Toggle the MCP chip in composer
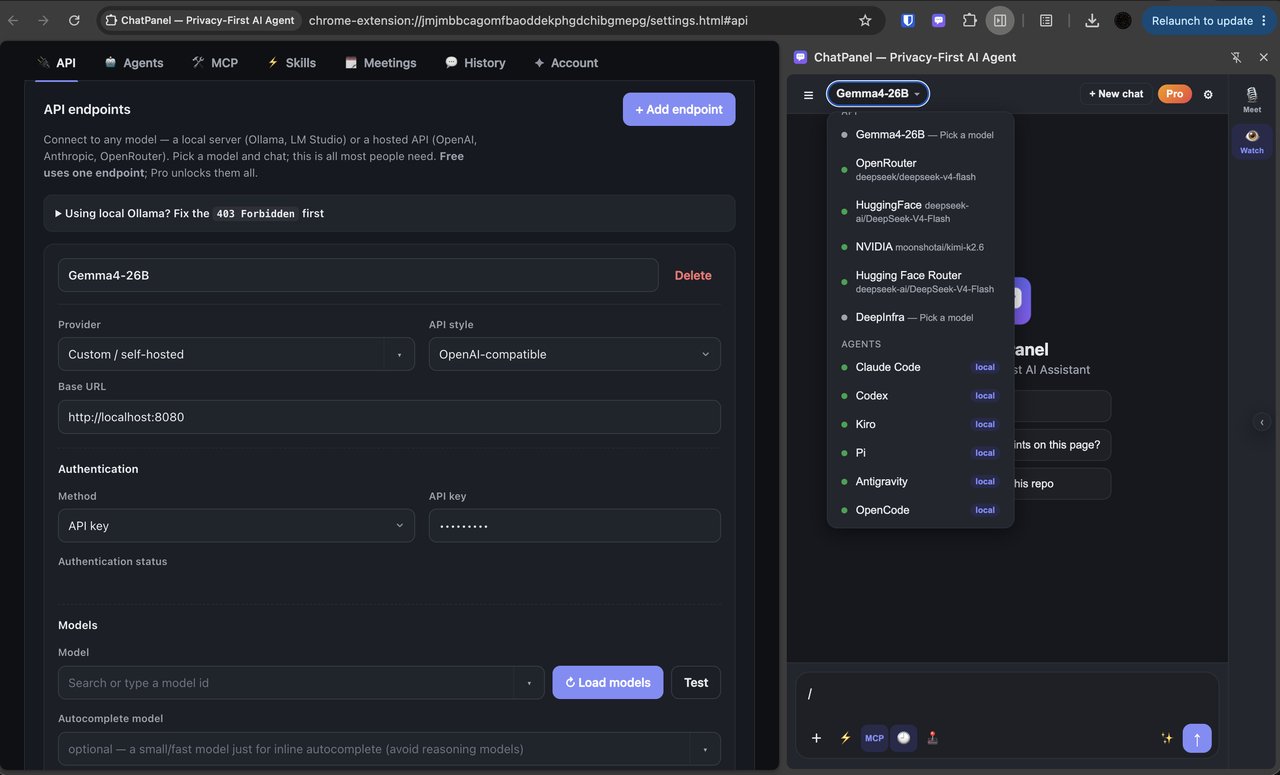The width and height of the screenshot is (1280, 775). (874, 738)
